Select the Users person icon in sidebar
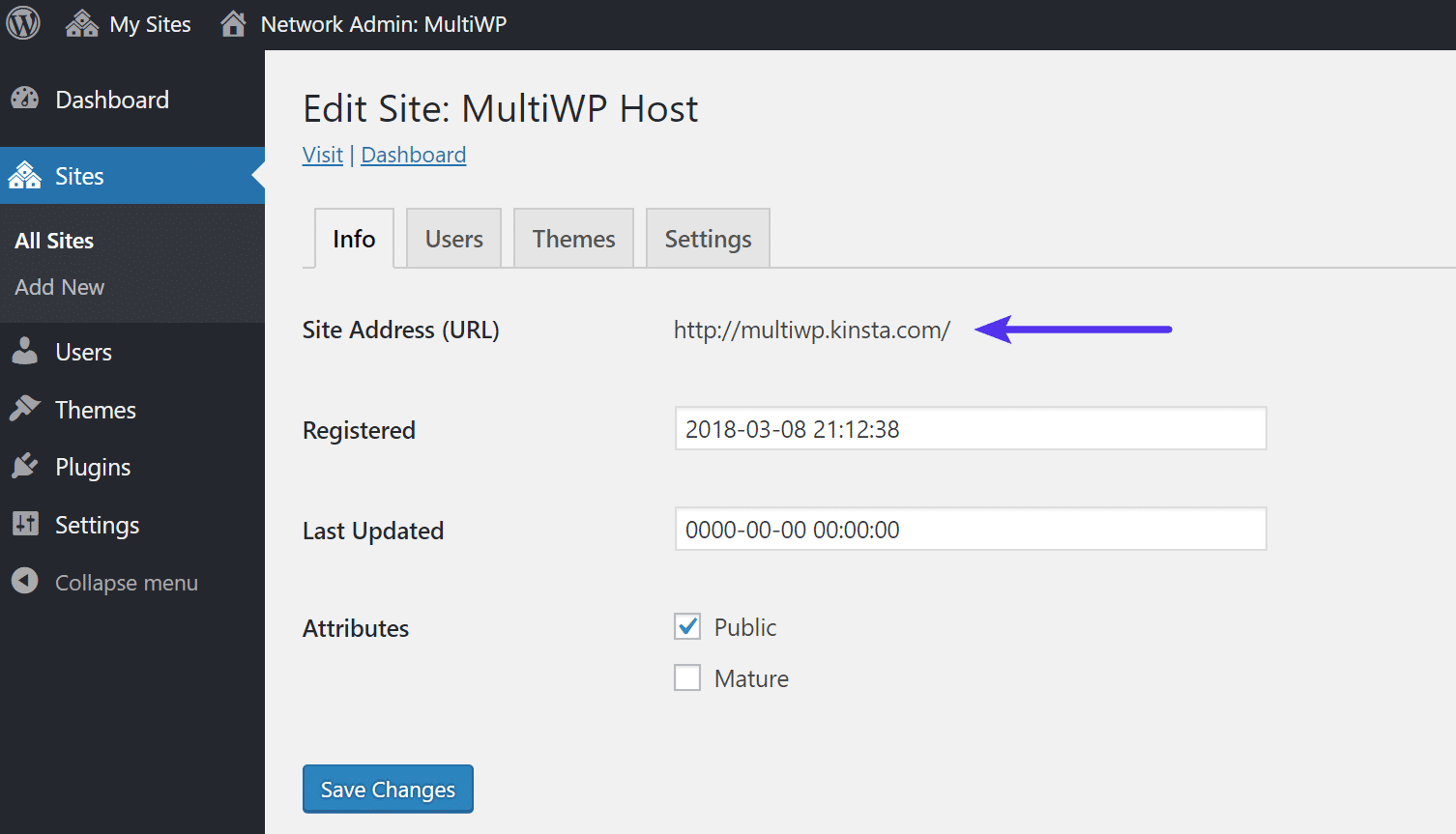This screenshot has width=1456, height=834. coord(25,352)
